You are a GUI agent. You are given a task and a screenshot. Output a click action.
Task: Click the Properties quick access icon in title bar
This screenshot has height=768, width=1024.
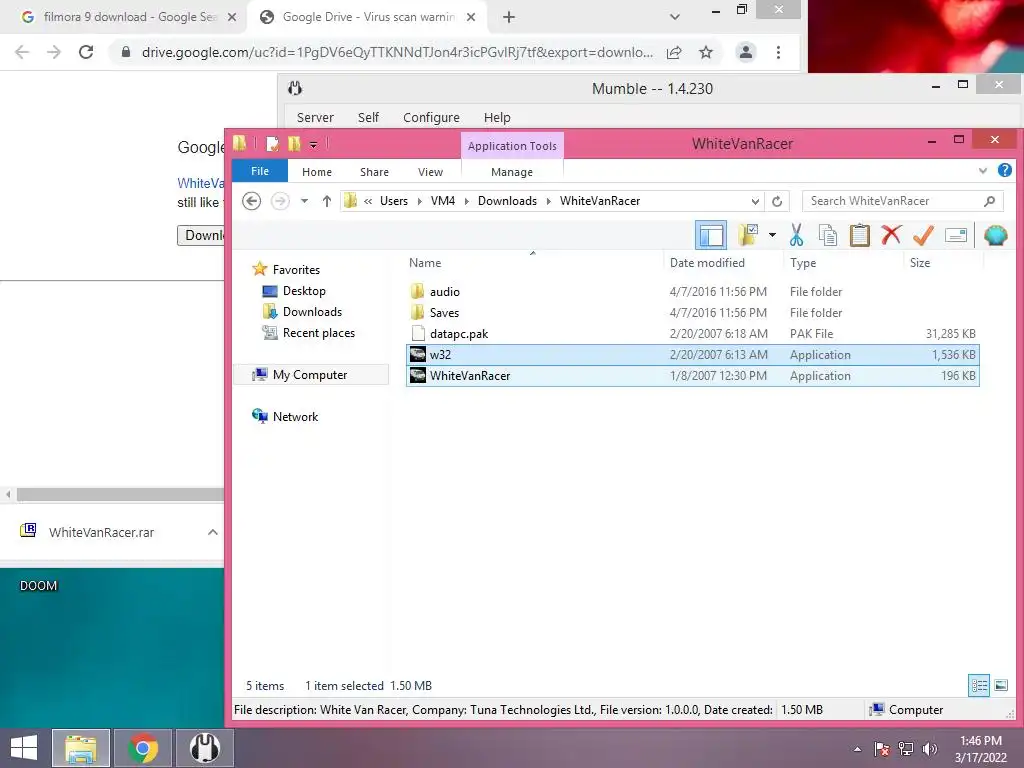click(273, 144)
